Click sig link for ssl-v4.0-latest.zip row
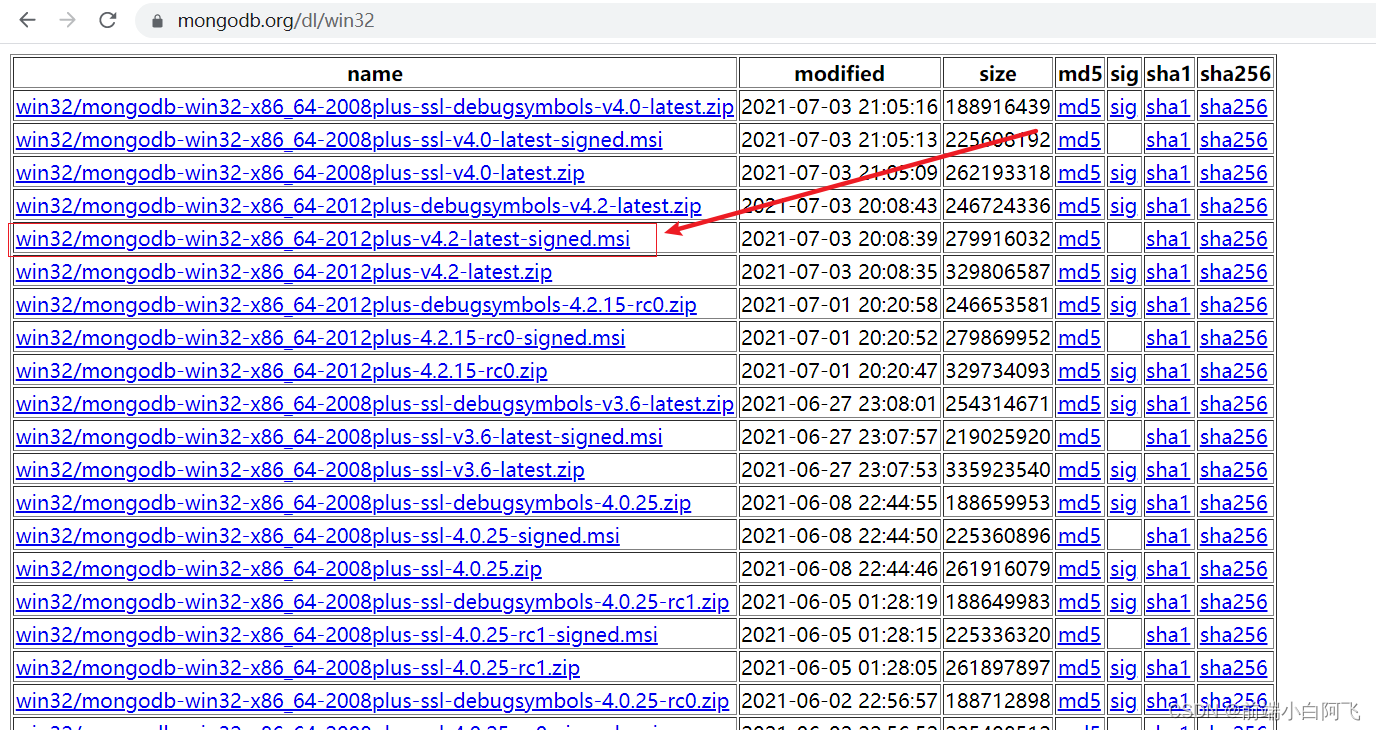The image size is (1376, 730). [1124, 173]
